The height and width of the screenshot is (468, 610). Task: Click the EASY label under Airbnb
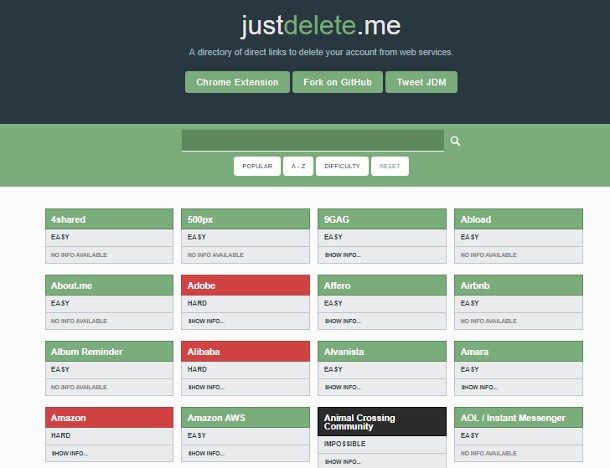pos(470,303)
